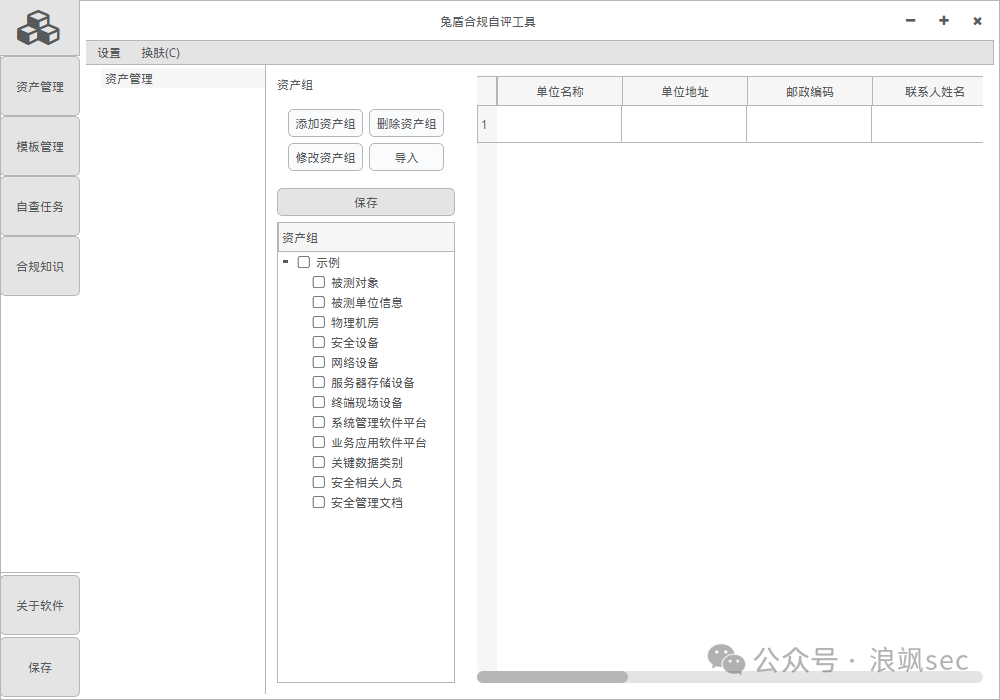This screenshot has width=1000, height=700.
Task: Click the 单位地址 column header
Action: (684, 91)
